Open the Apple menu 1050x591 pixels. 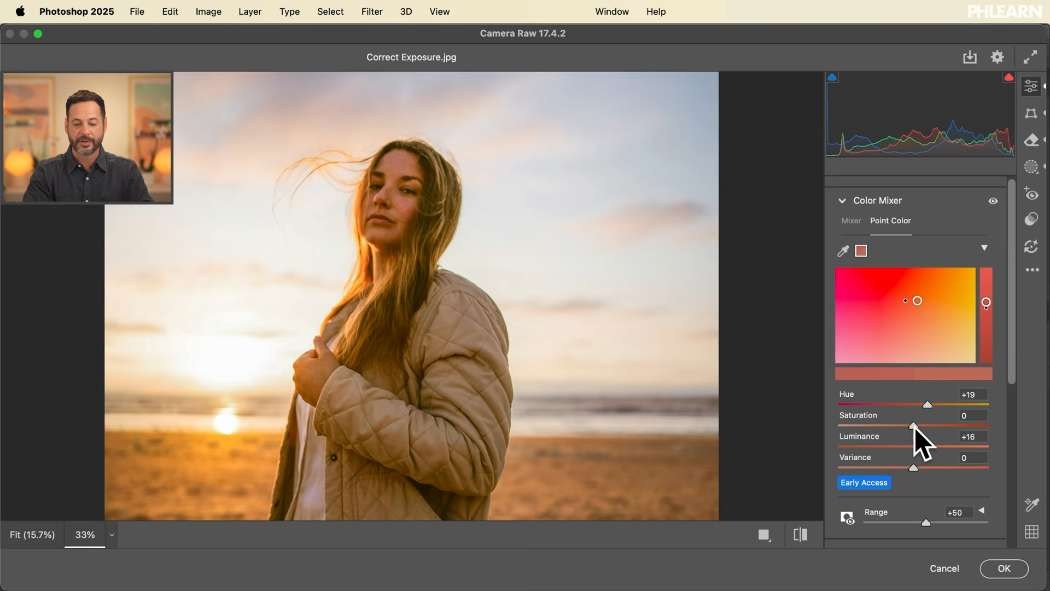(20, 11)
